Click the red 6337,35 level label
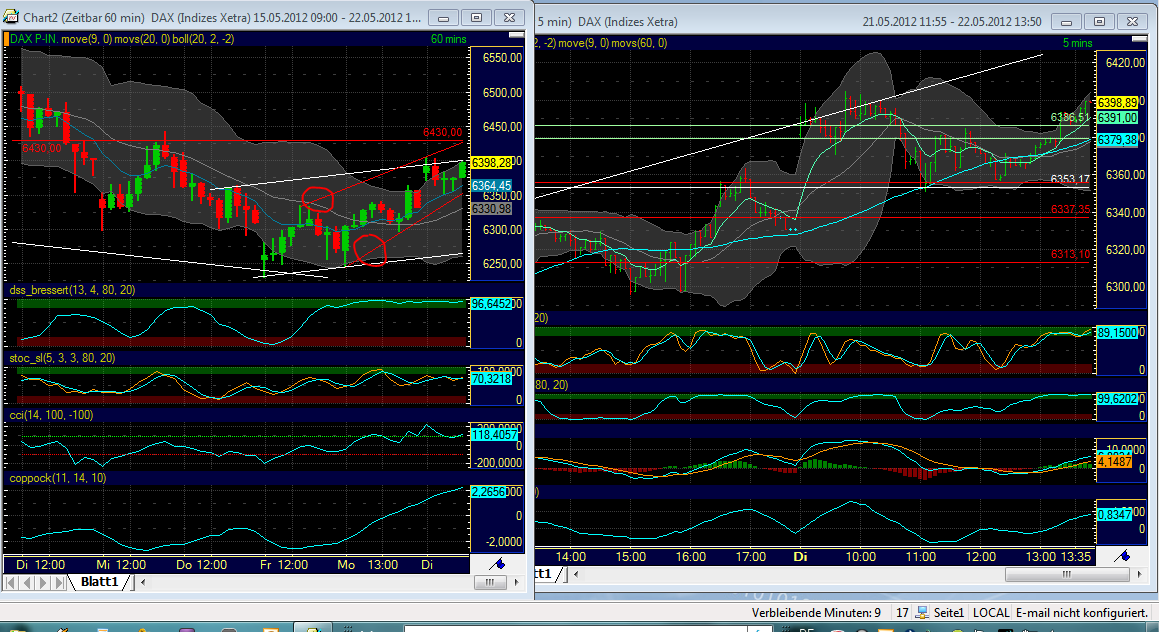This screenshot has height=632, width=1159. pyautogui.click(x=1070, y=210)
